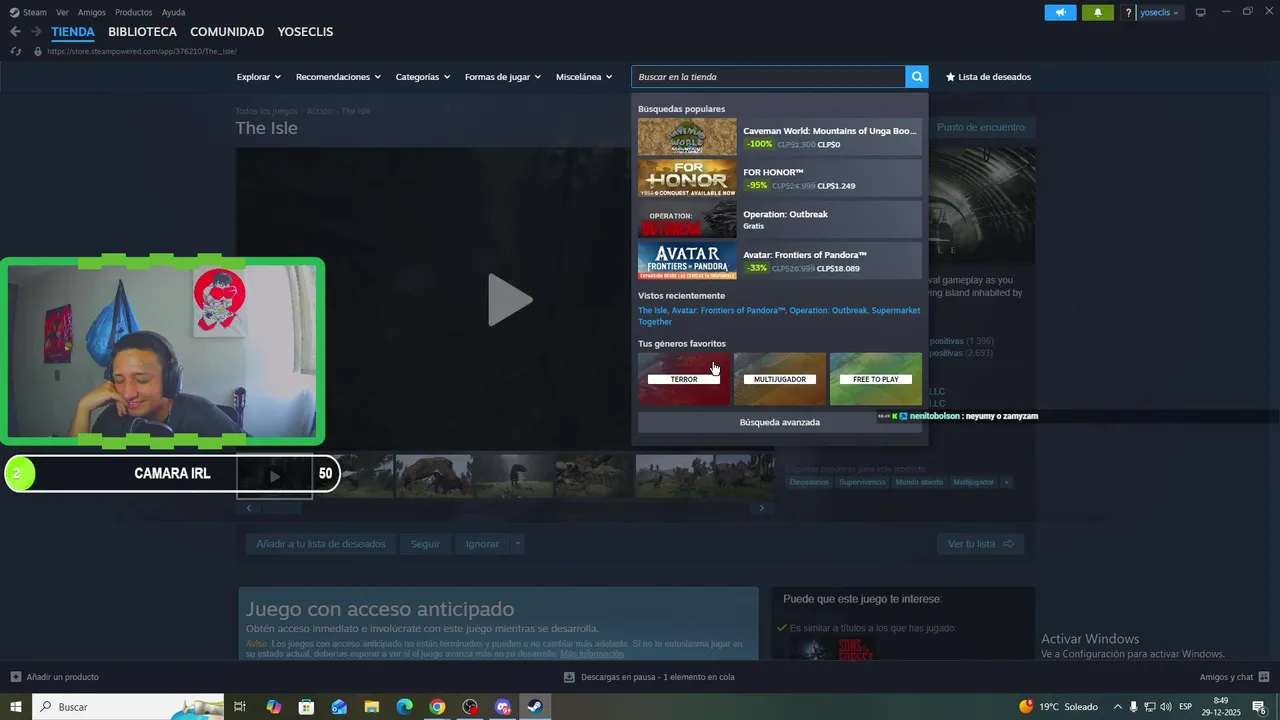
Task: Open the Amigos menu
Action: (x=92, y=12)
